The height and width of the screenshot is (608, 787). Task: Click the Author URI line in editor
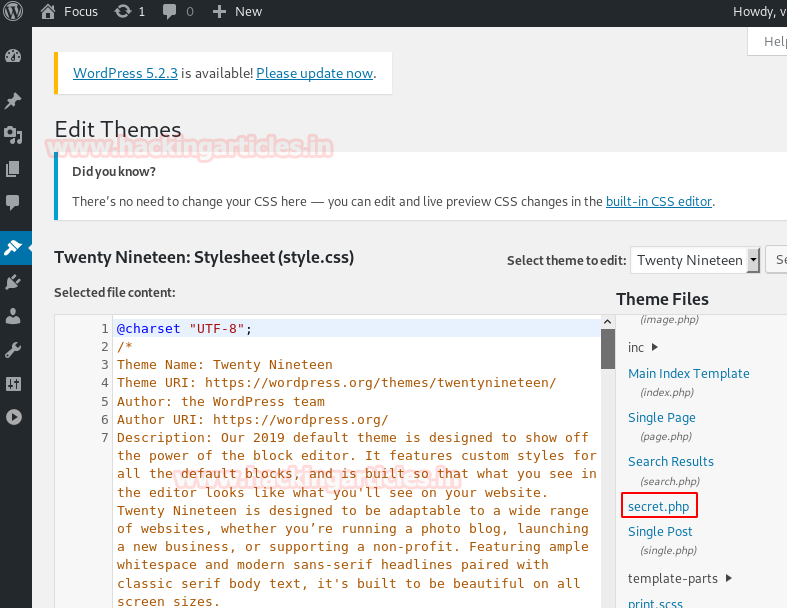coord(252,419)
